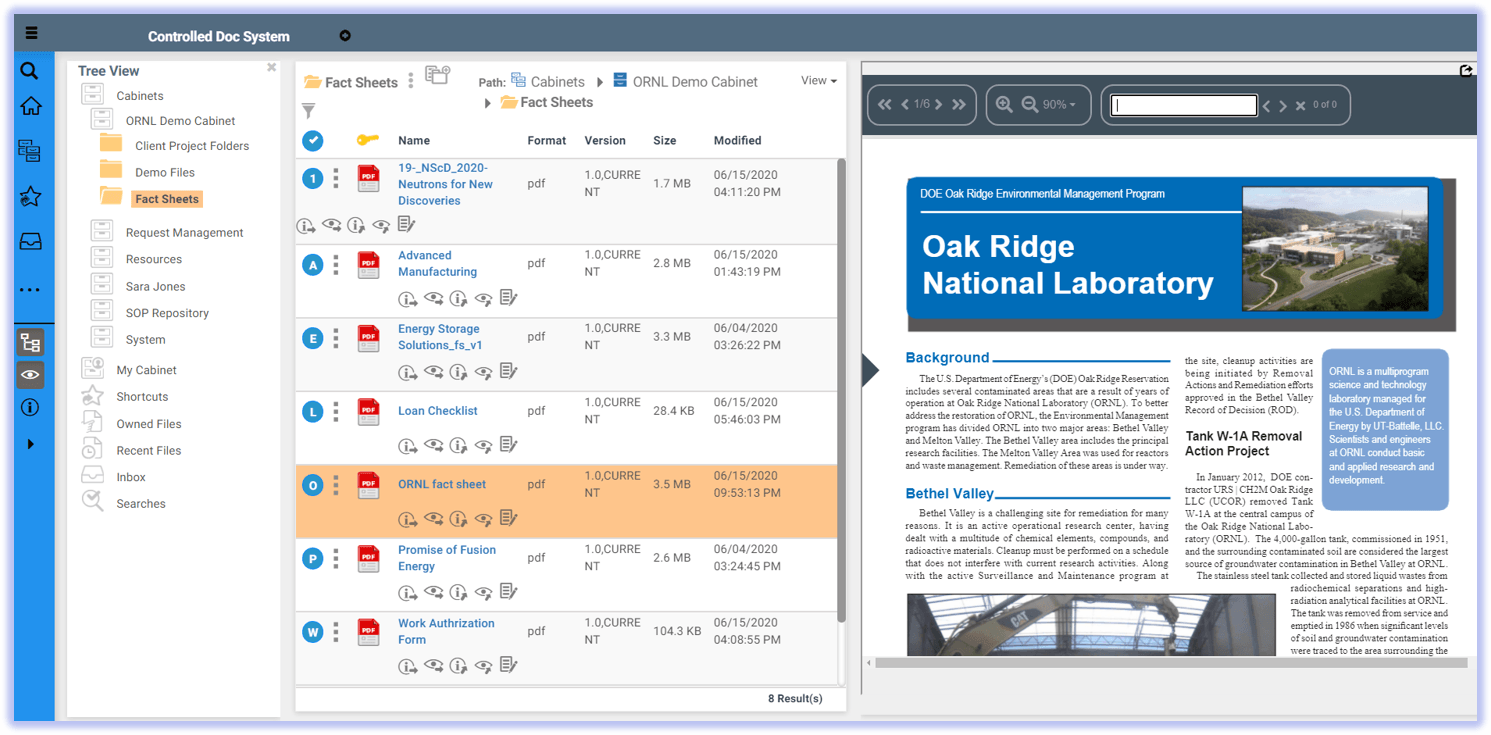Zoom in on the document viewer
Viewport: 1491px width, 735px height.
tap(1004, 104)
